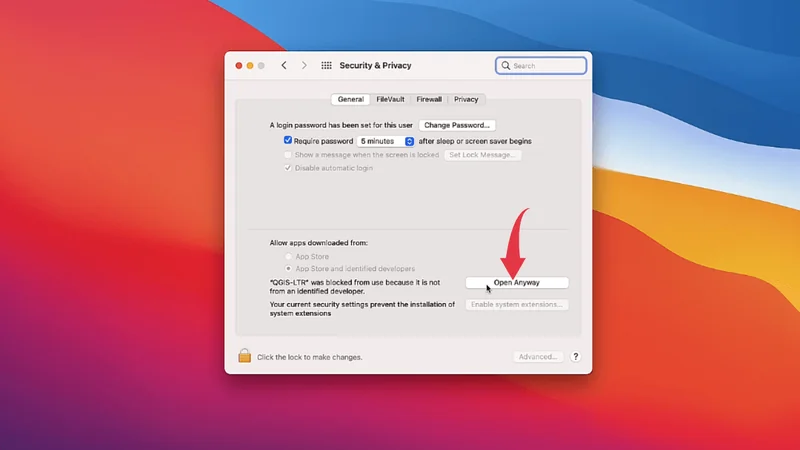Toggle the Require password checkbox

pyautogui.click(x=288, y=141)
